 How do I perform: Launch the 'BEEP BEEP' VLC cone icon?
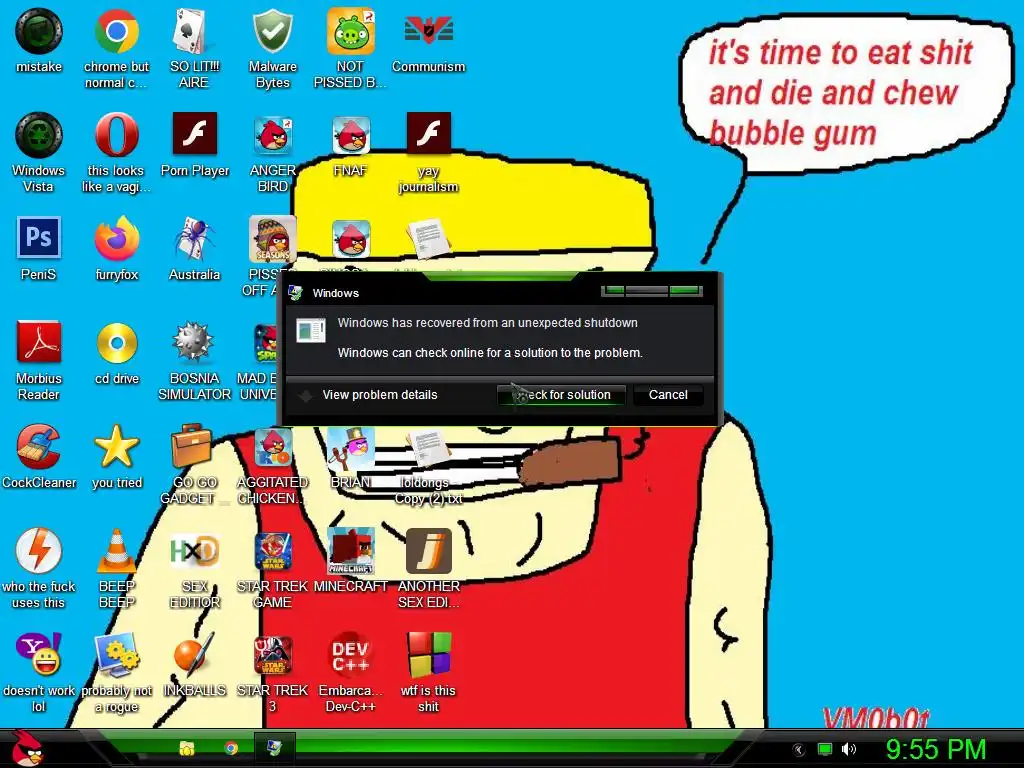[116, 551]
